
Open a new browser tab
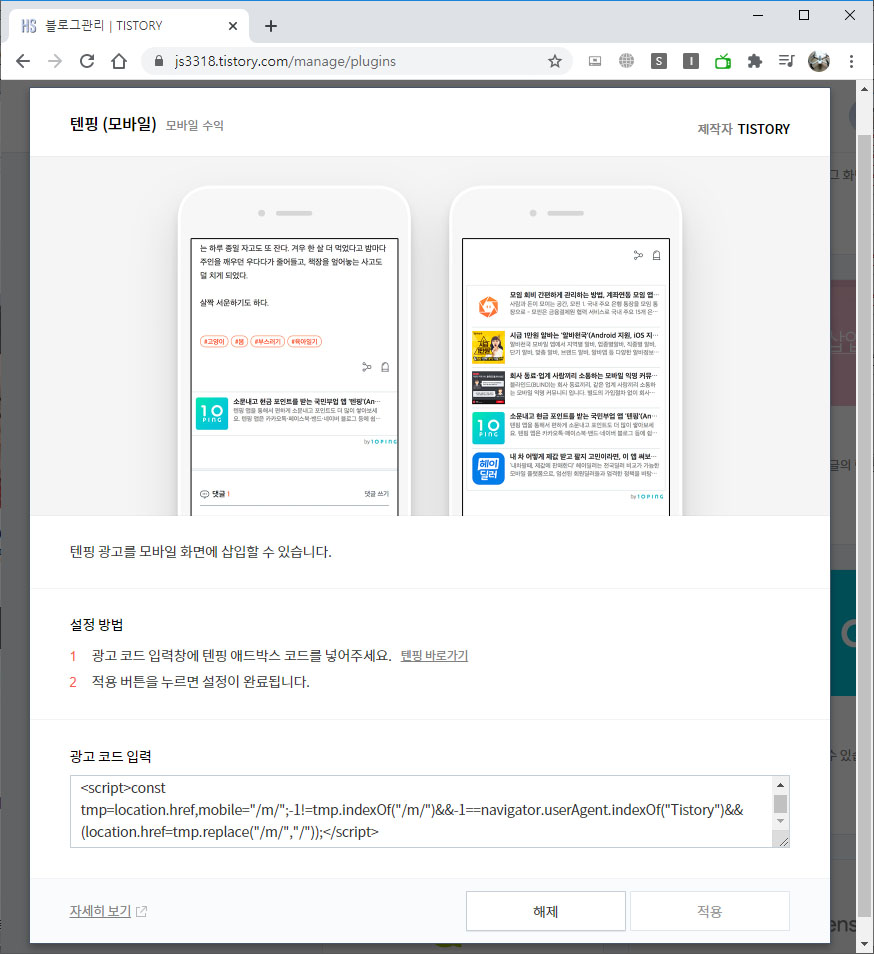point(271,26)
